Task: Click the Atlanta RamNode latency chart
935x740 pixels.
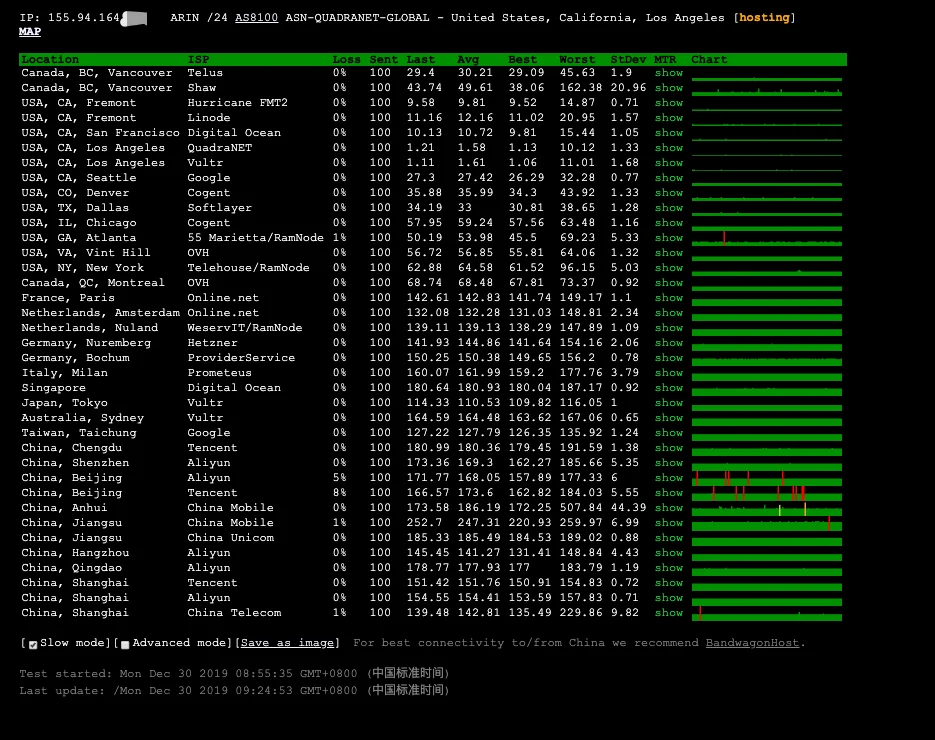Action: coord(767,238)
